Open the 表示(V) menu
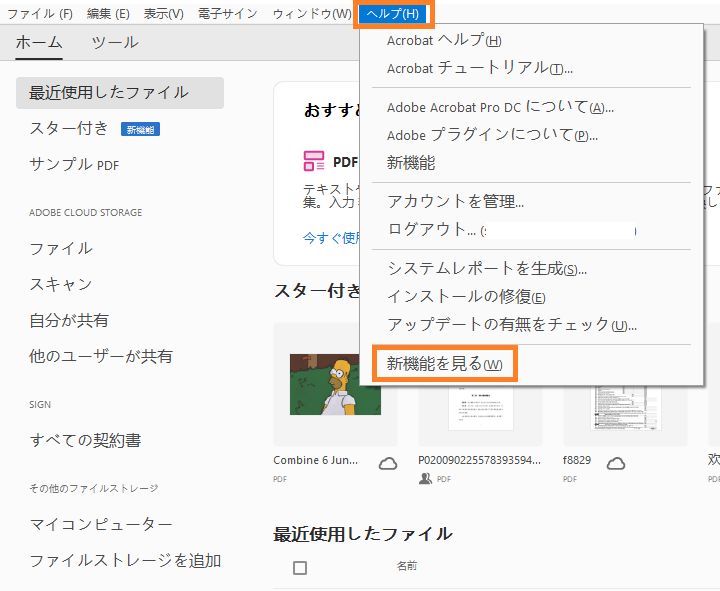This screenshot has width=720, height=591. 164,14
